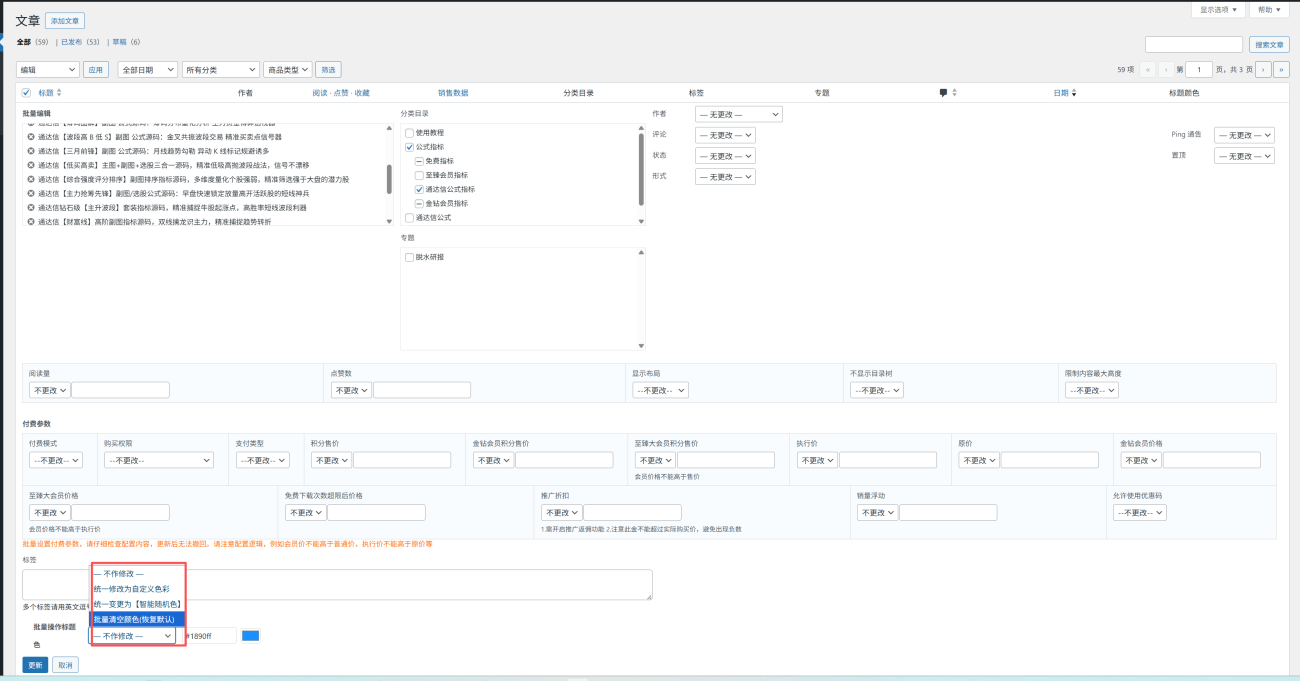Click the bulk edit post list scrollbar
The height and width of the screenshot is (681, 1300).
tap(389, 179)
